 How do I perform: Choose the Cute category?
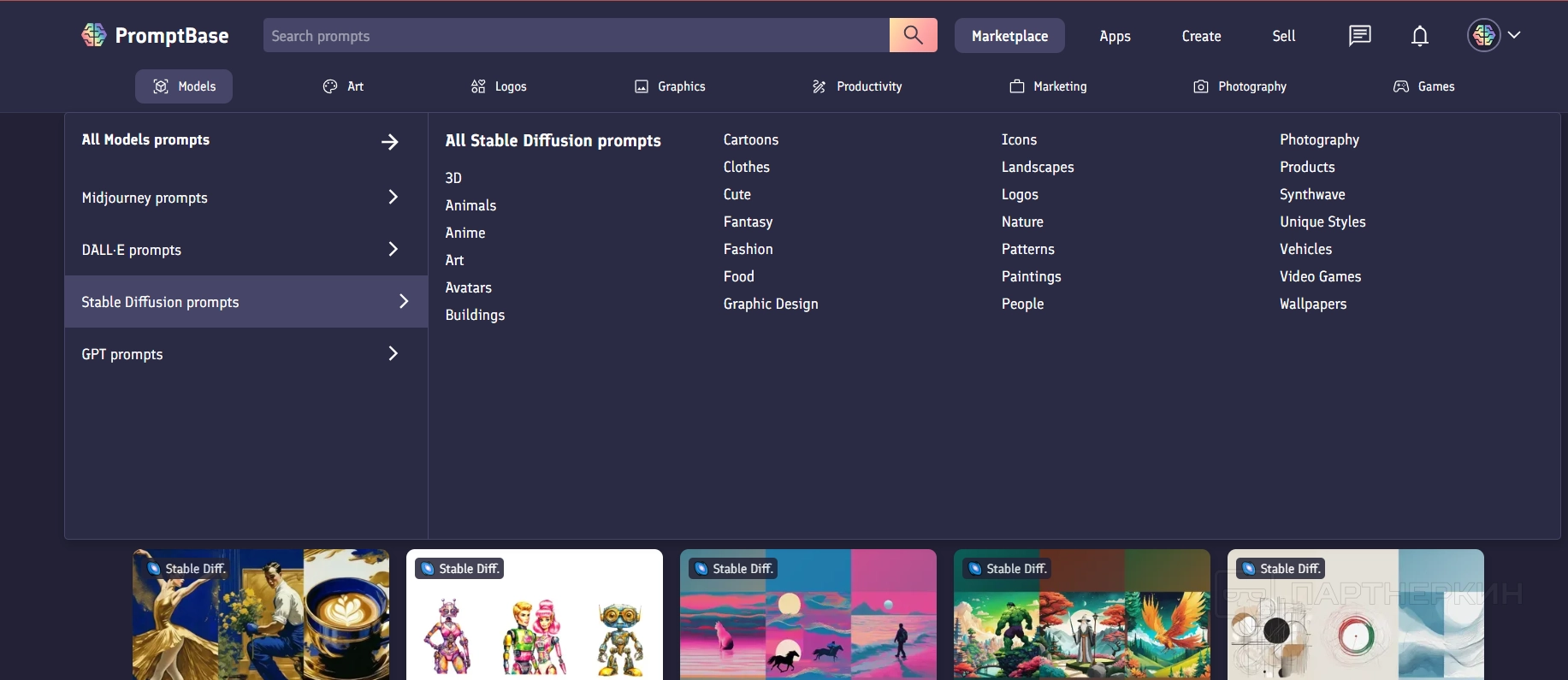[x=737, y=194]
